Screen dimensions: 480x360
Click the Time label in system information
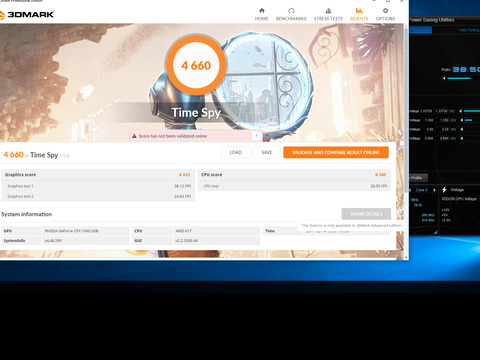click(270, 231)
